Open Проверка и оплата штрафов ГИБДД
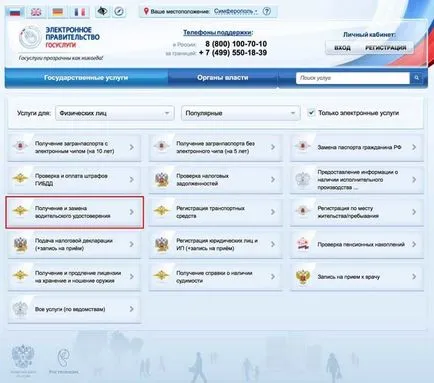This screenshot has width=434, height=383. click(74, 179)
